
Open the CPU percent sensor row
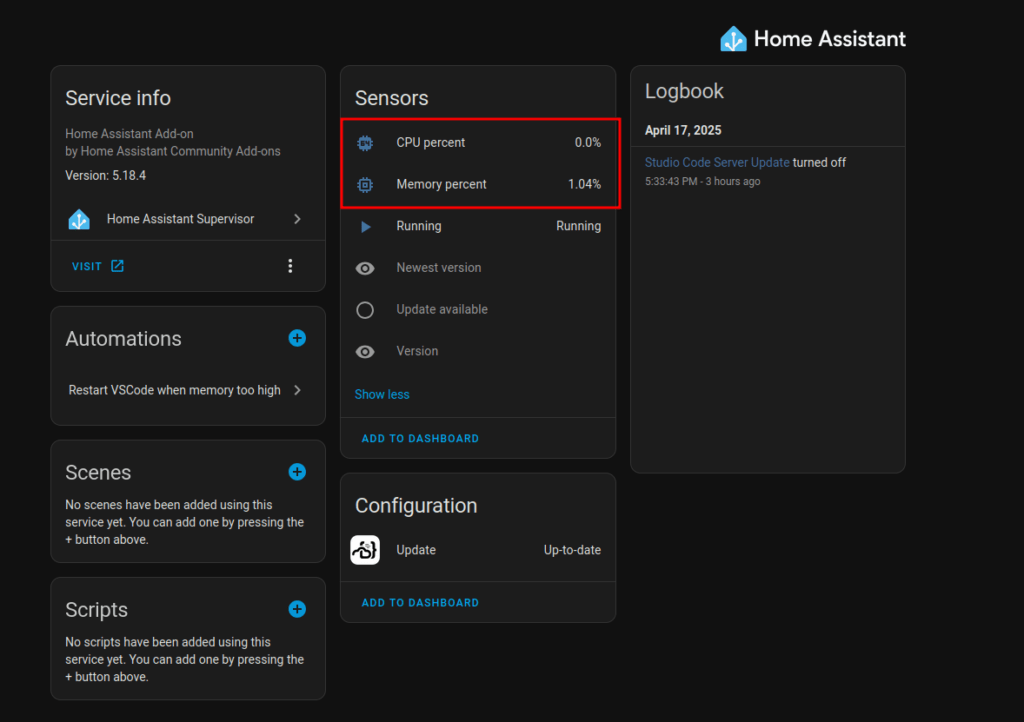coord(478,143)
